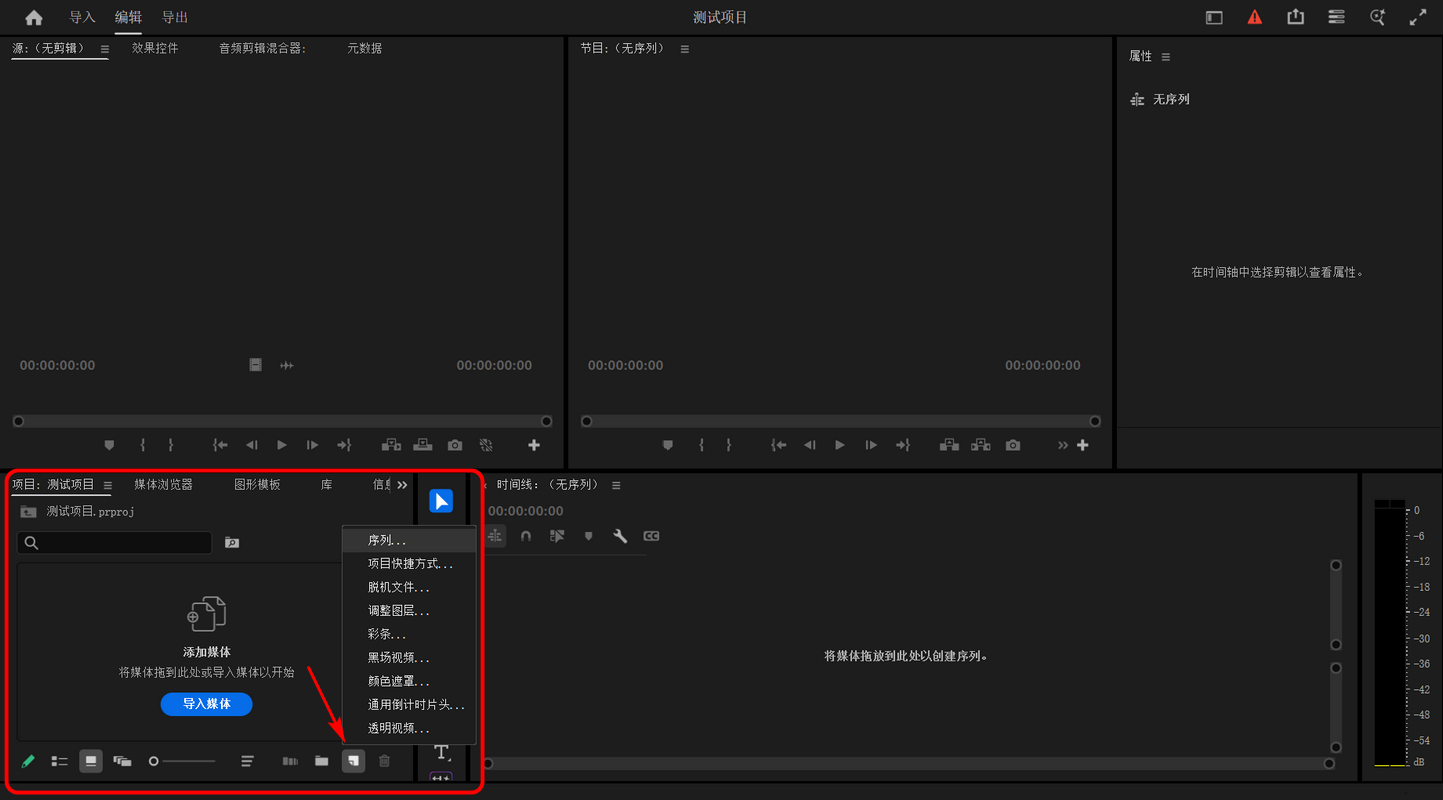Screen dimensions: 1443x800
Task: Click the 导入媒体 button
Action: point(207,704)
